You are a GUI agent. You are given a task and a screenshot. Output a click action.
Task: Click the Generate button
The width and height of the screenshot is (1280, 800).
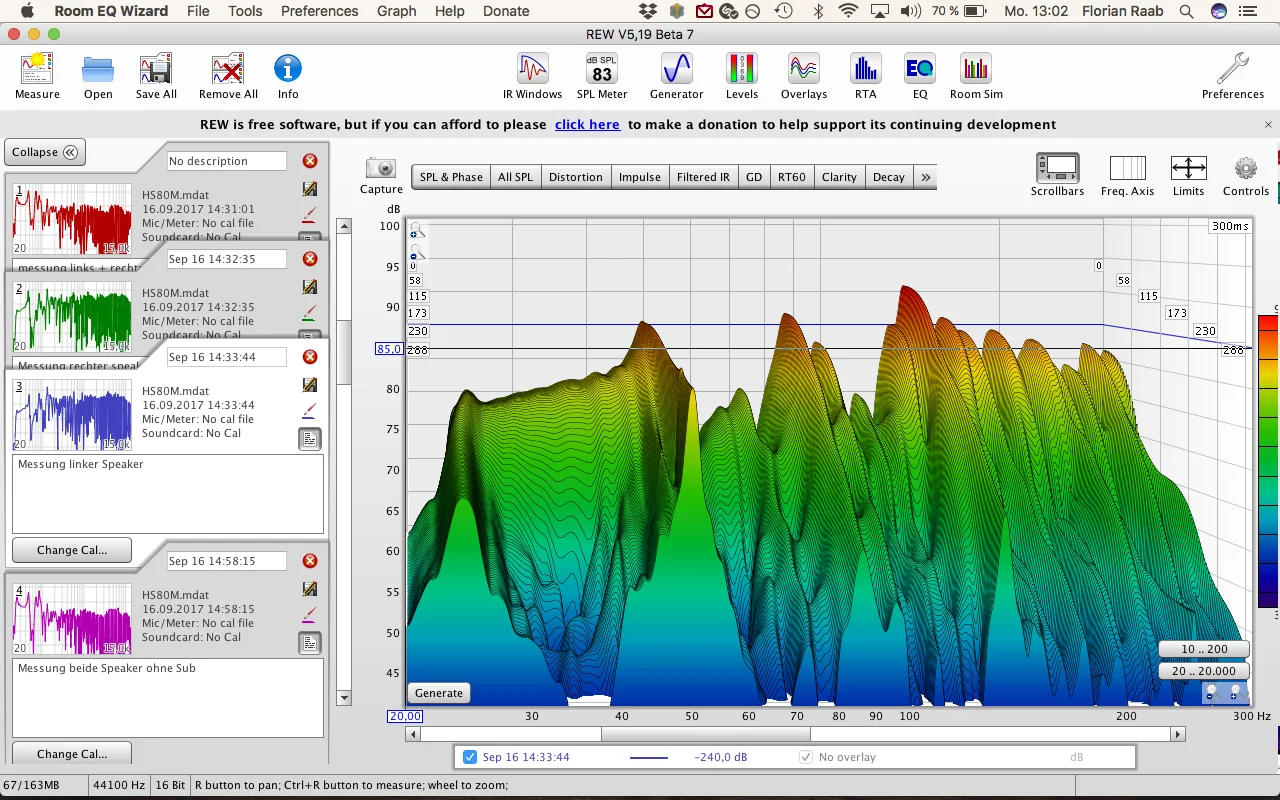click(x=439, y=693)
